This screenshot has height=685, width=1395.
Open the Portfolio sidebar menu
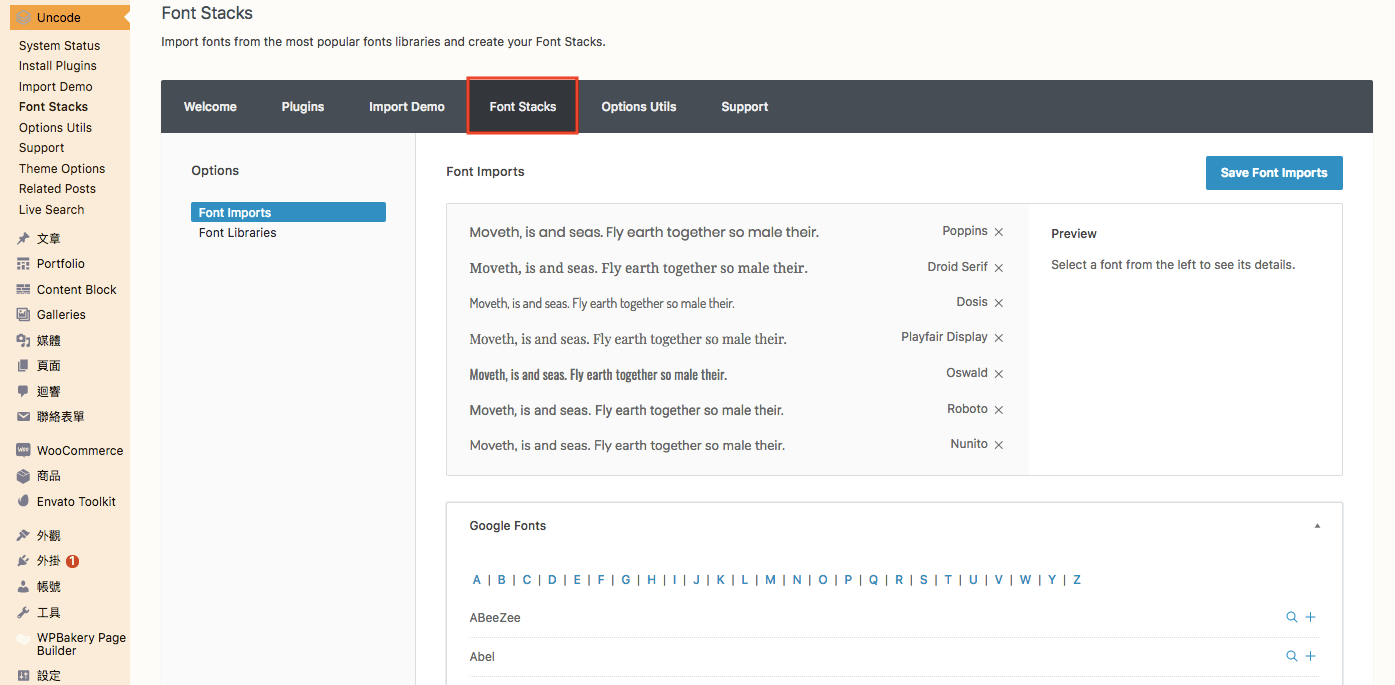coord(60,264)
